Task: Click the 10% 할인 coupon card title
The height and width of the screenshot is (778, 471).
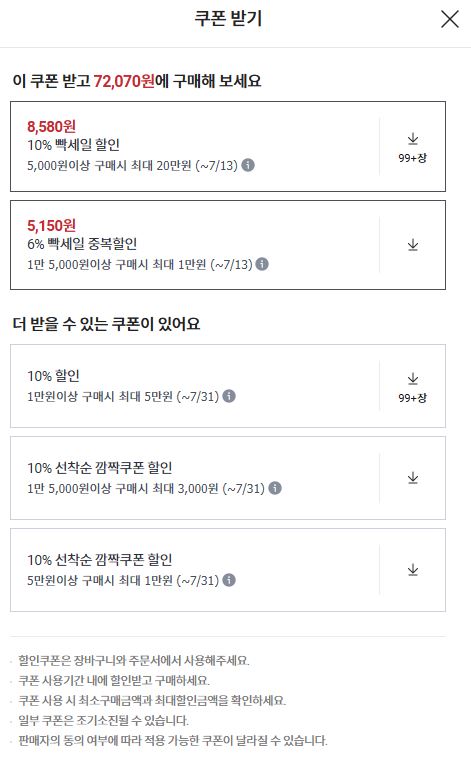Action: [54, 376]
